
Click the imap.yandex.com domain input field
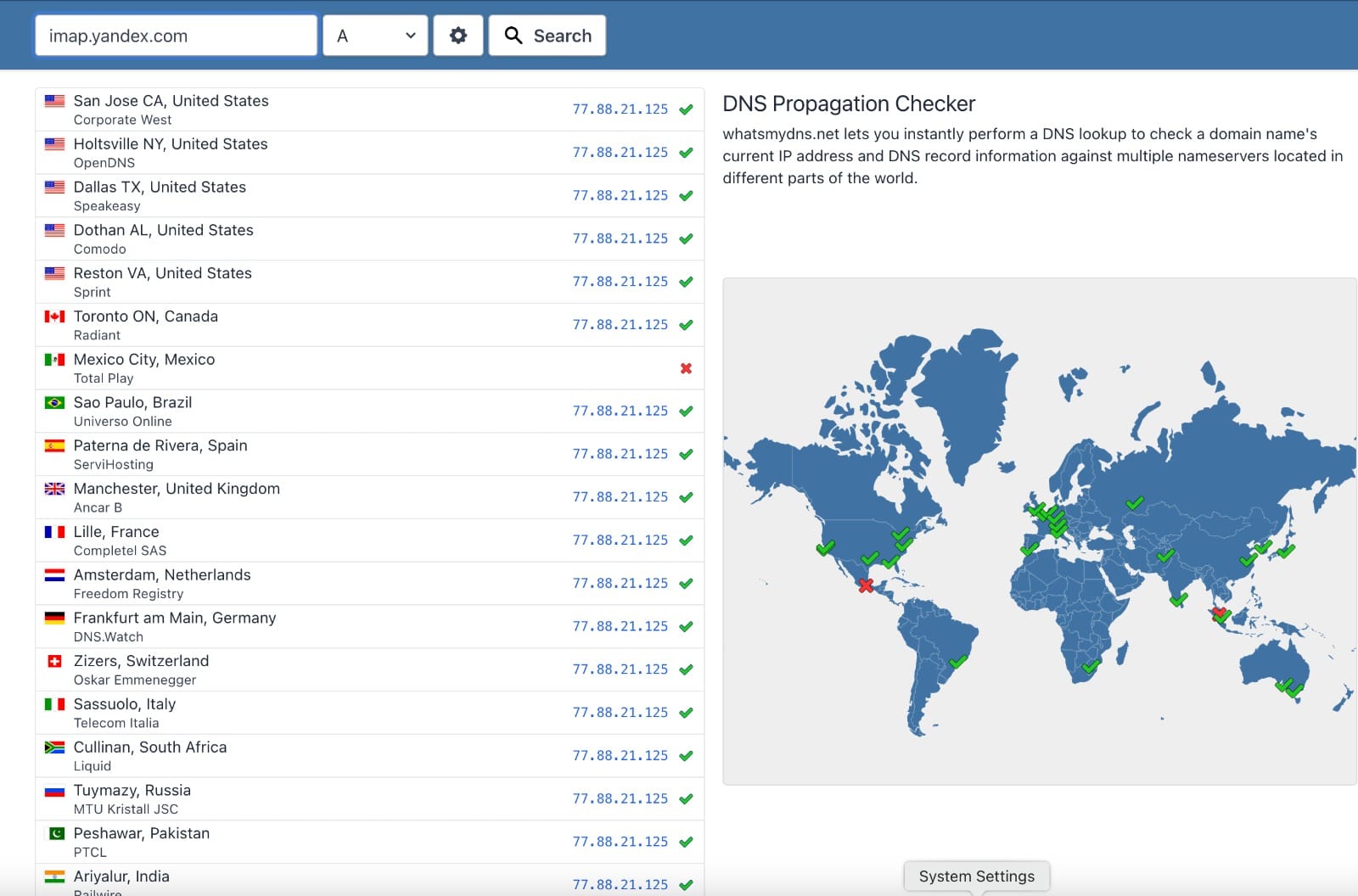[176, 36]
